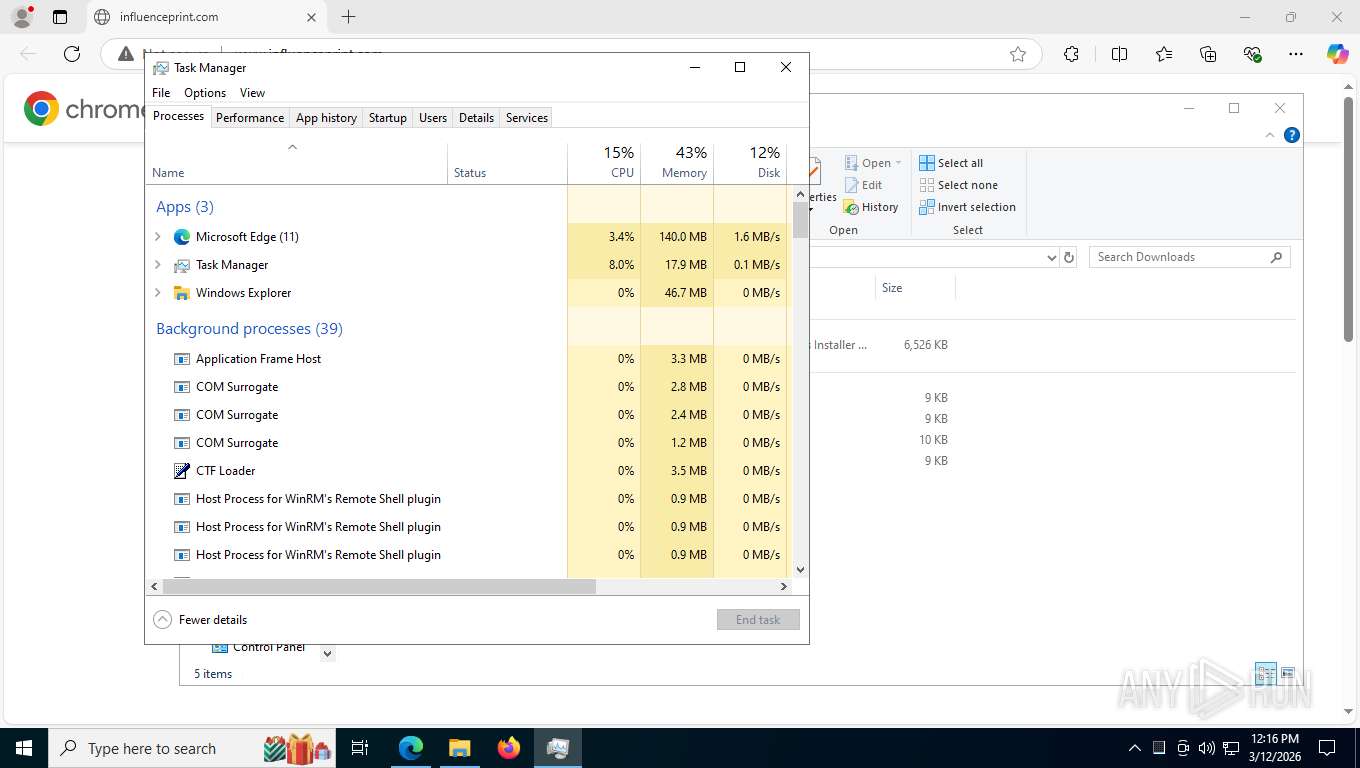Click the Task Manager vertical scrollbar thumb
The image size is (1360, 768).
[800, 220]
